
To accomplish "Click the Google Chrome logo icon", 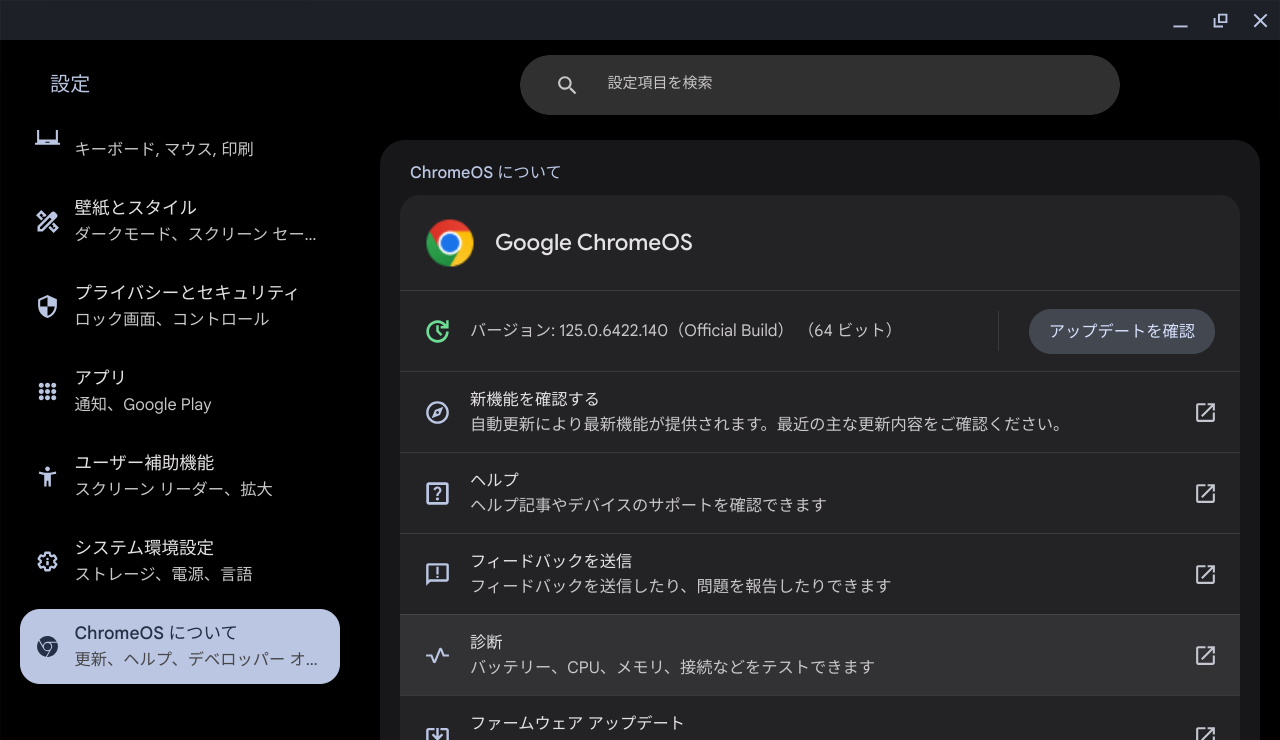I will [x=450, y=242].
